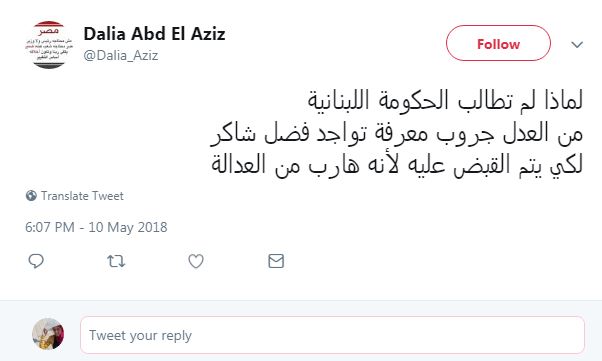Translate the tweet via Translate Tweet link
The image size is (602, 361).
point(82,196)
